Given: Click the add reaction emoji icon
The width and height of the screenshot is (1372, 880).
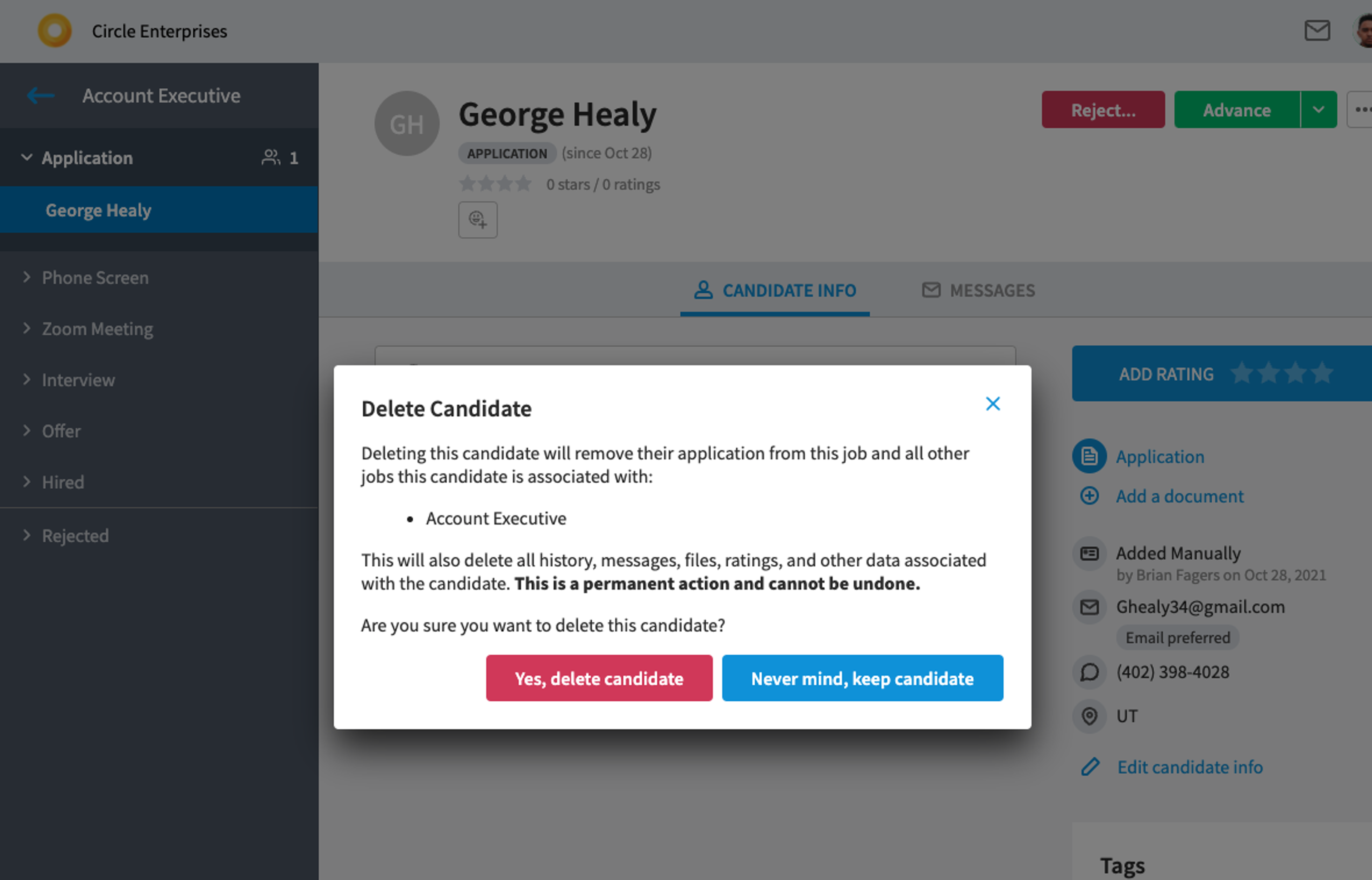Looking at the screenshot, I should coord(478,219).
